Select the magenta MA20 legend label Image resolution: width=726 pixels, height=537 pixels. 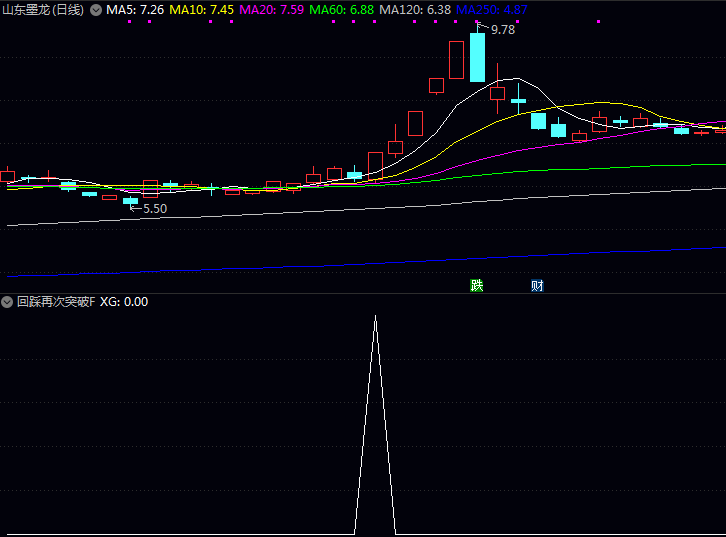[x=272, y=9]
